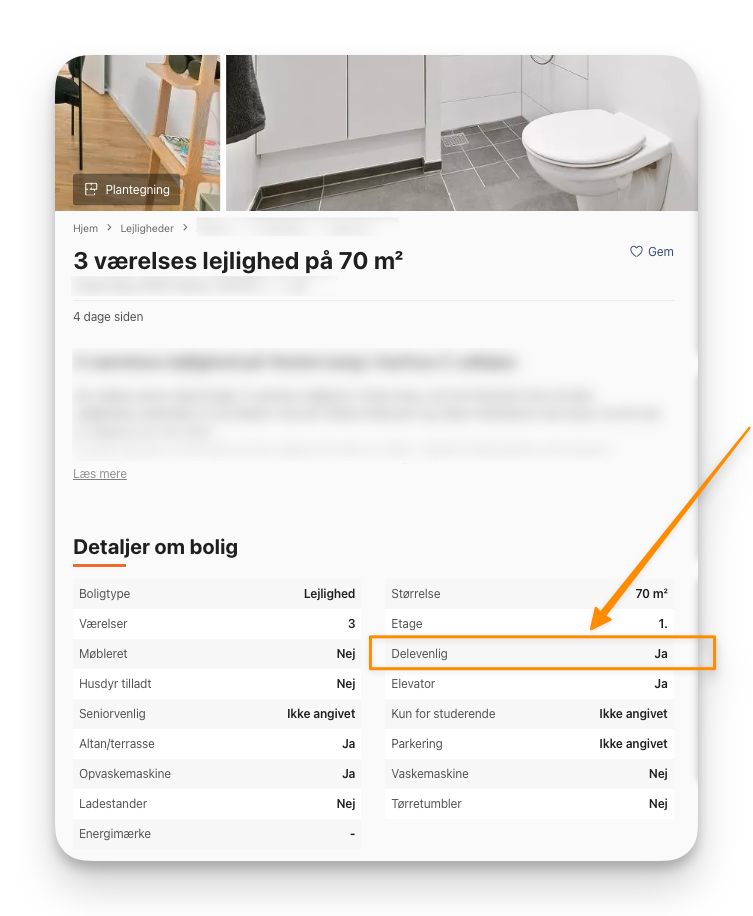Screen dimensions: 753x916
Task: Click the Energimærke row
Action: pos(217,834)
